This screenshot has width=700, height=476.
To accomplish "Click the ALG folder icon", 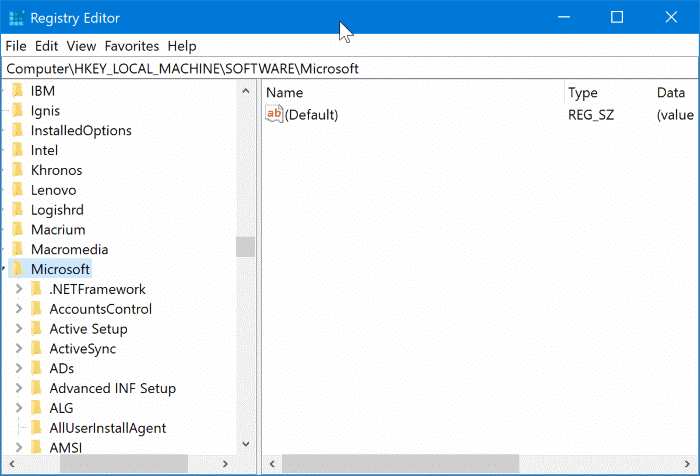I will (37, 408).
